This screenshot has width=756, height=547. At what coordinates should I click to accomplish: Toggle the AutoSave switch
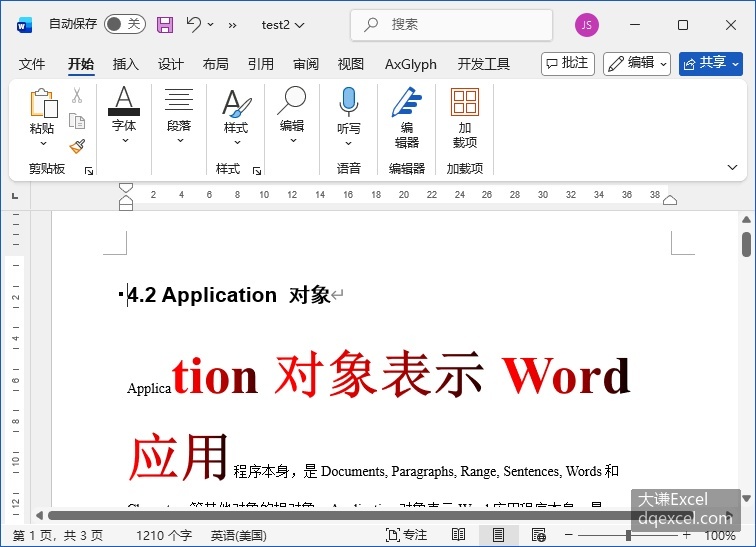tap(124, 24)
